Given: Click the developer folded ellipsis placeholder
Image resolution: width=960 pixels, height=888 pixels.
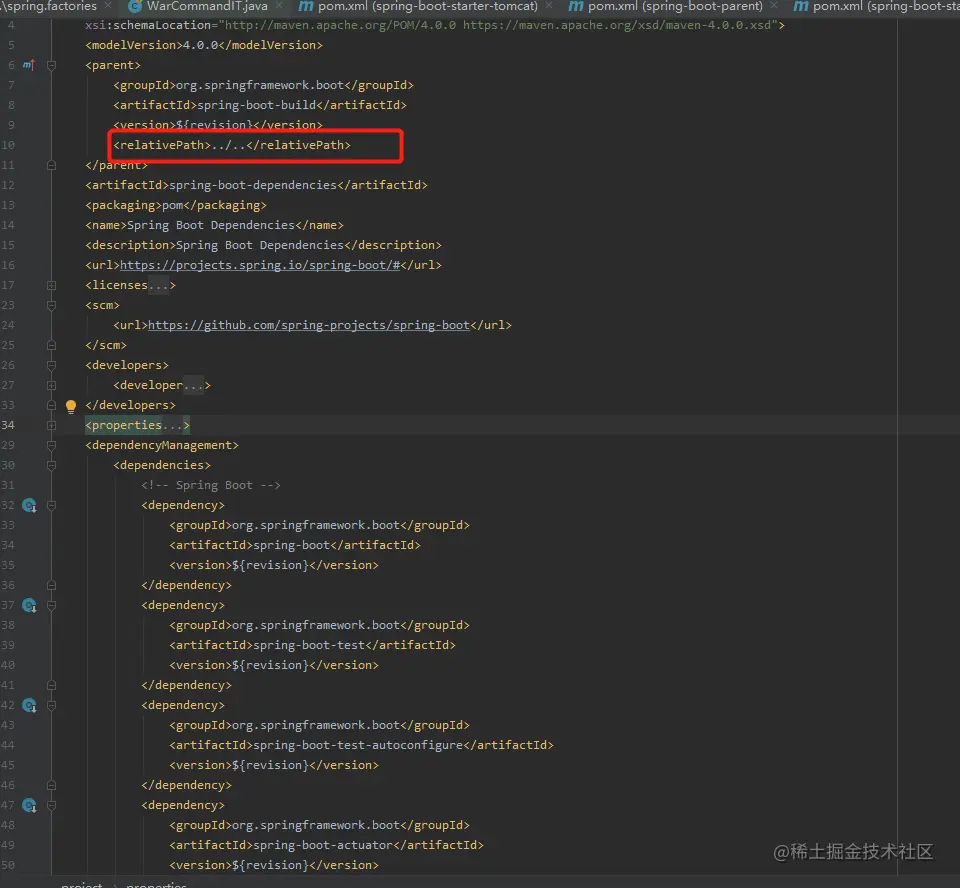Looking at the screenshot, I should coord(193,385).
